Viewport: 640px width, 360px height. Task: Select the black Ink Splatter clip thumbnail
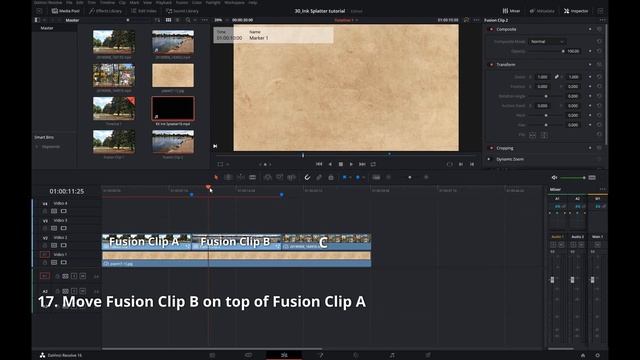(x=173, y=108)
